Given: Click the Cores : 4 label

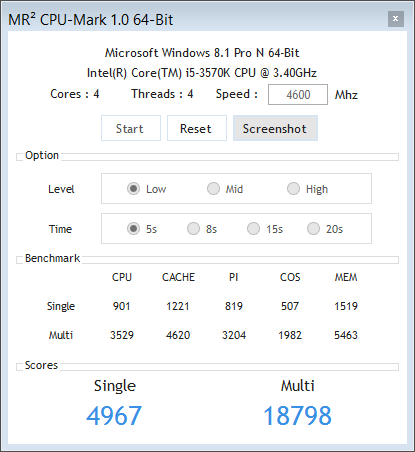Looking at the screenshot, I should [x=75, y=94].
